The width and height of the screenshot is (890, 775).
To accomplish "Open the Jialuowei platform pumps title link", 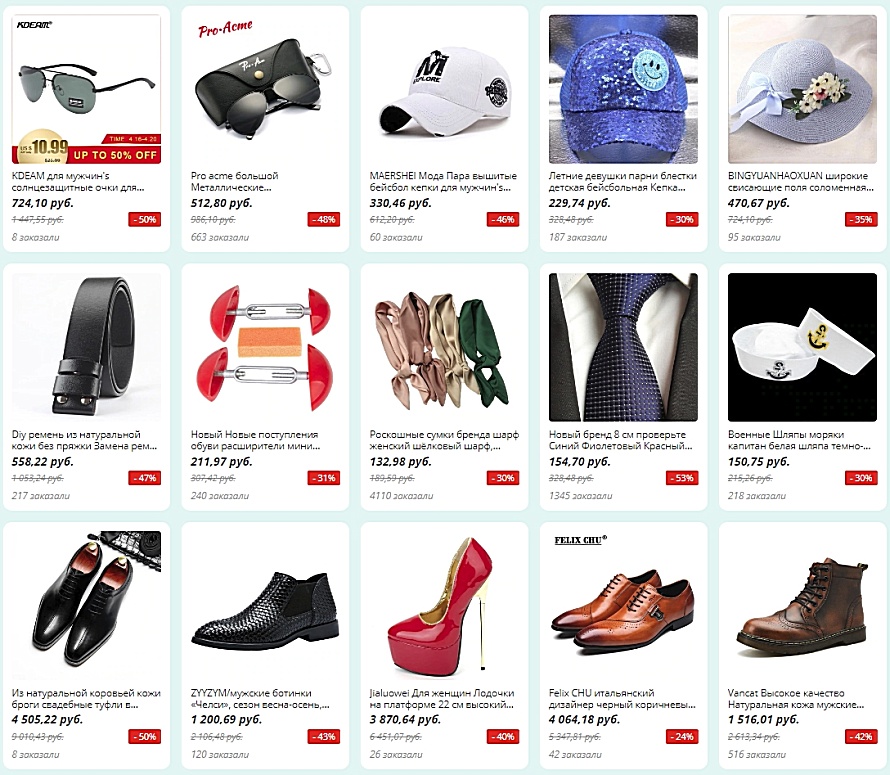I will pos(442,699).
